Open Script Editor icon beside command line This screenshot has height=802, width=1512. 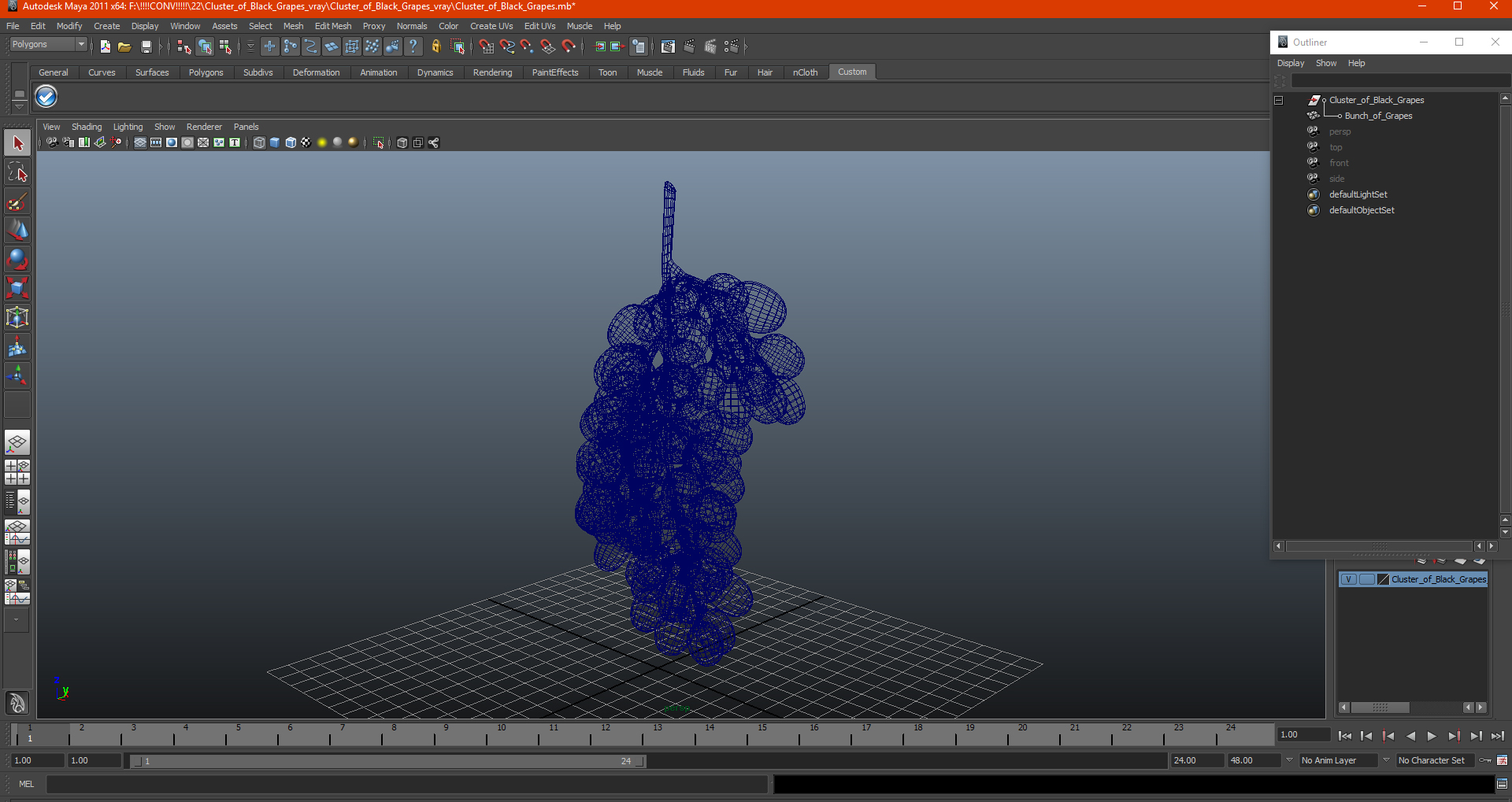pos(1502,784)
